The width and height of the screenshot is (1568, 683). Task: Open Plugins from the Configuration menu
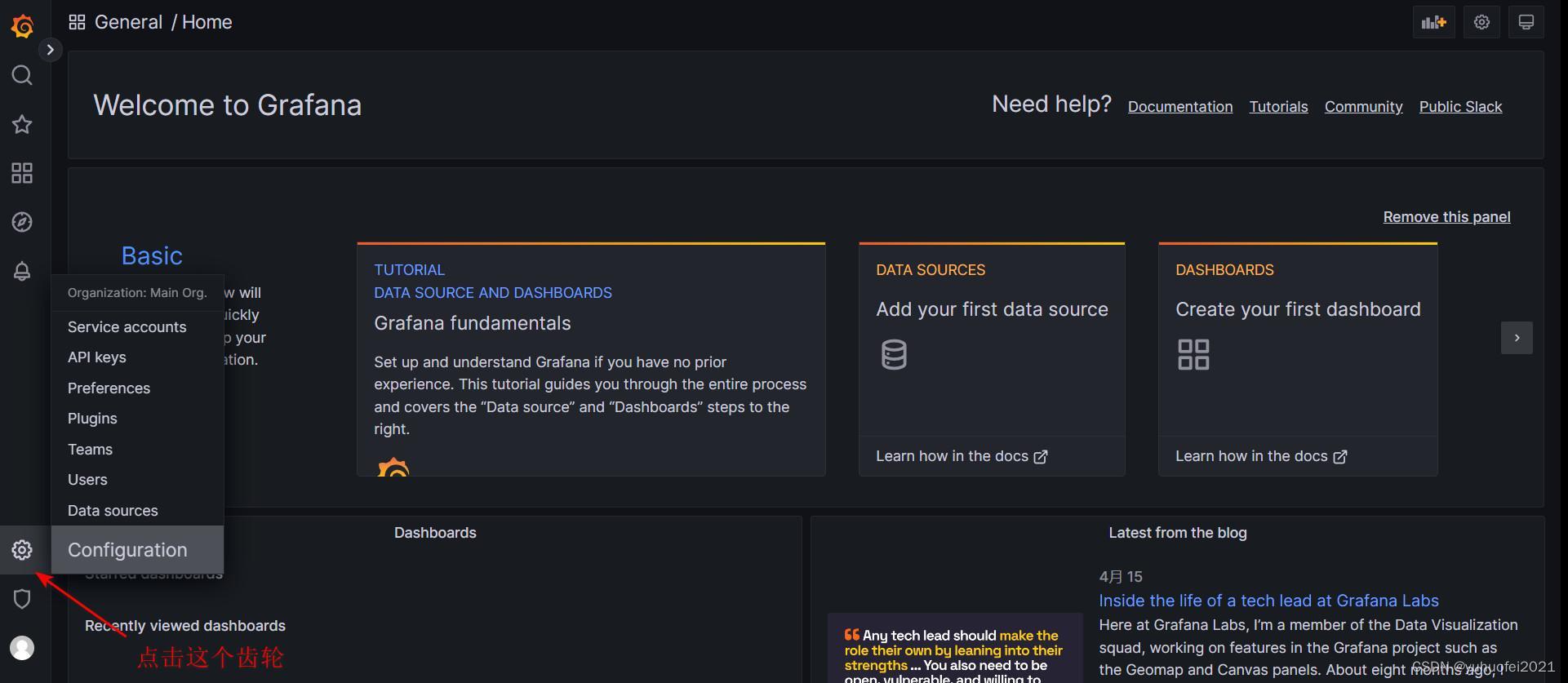pos(92,419)
